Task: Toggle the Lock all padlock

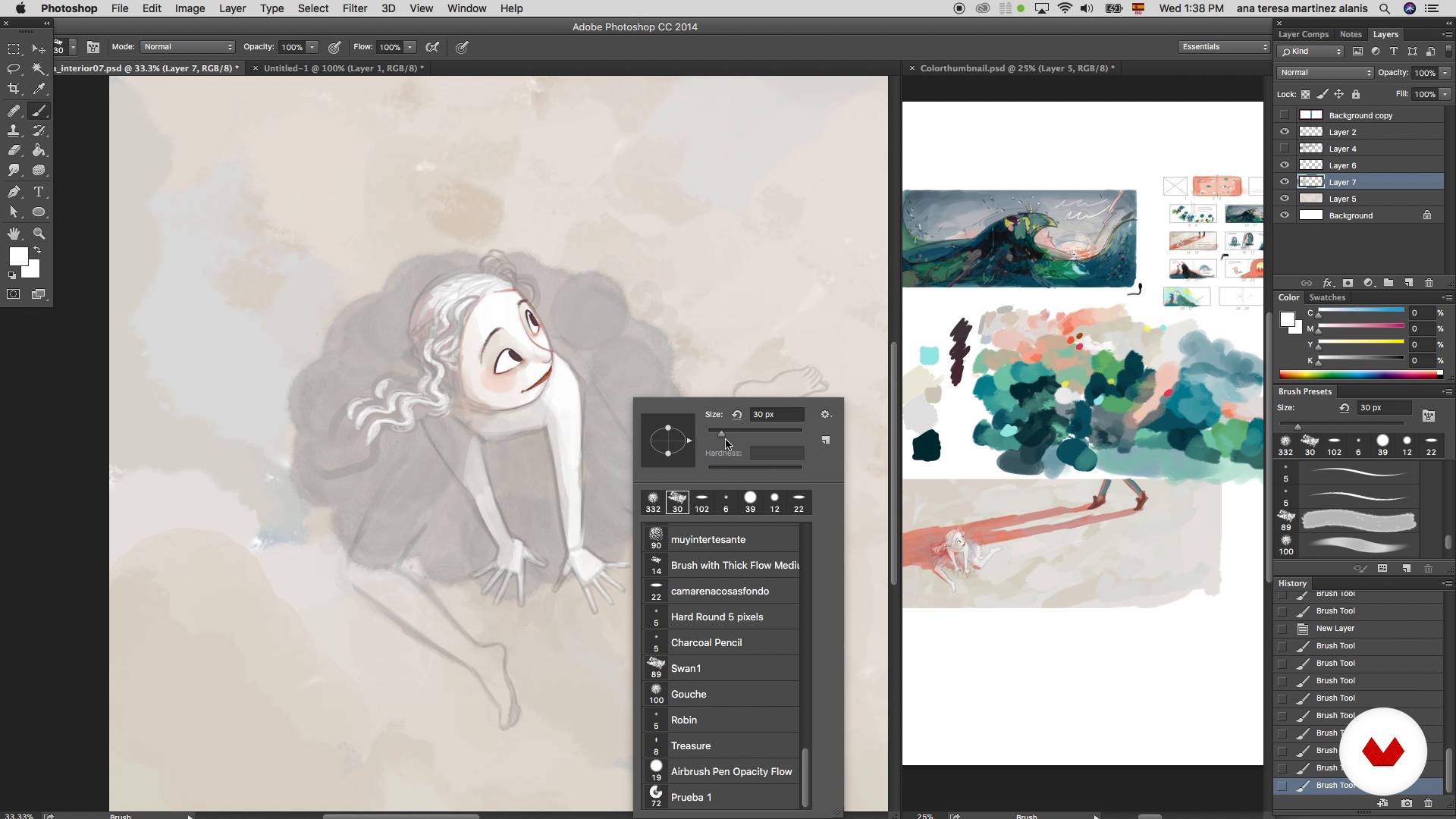Action: click(x=1356, y=94)
